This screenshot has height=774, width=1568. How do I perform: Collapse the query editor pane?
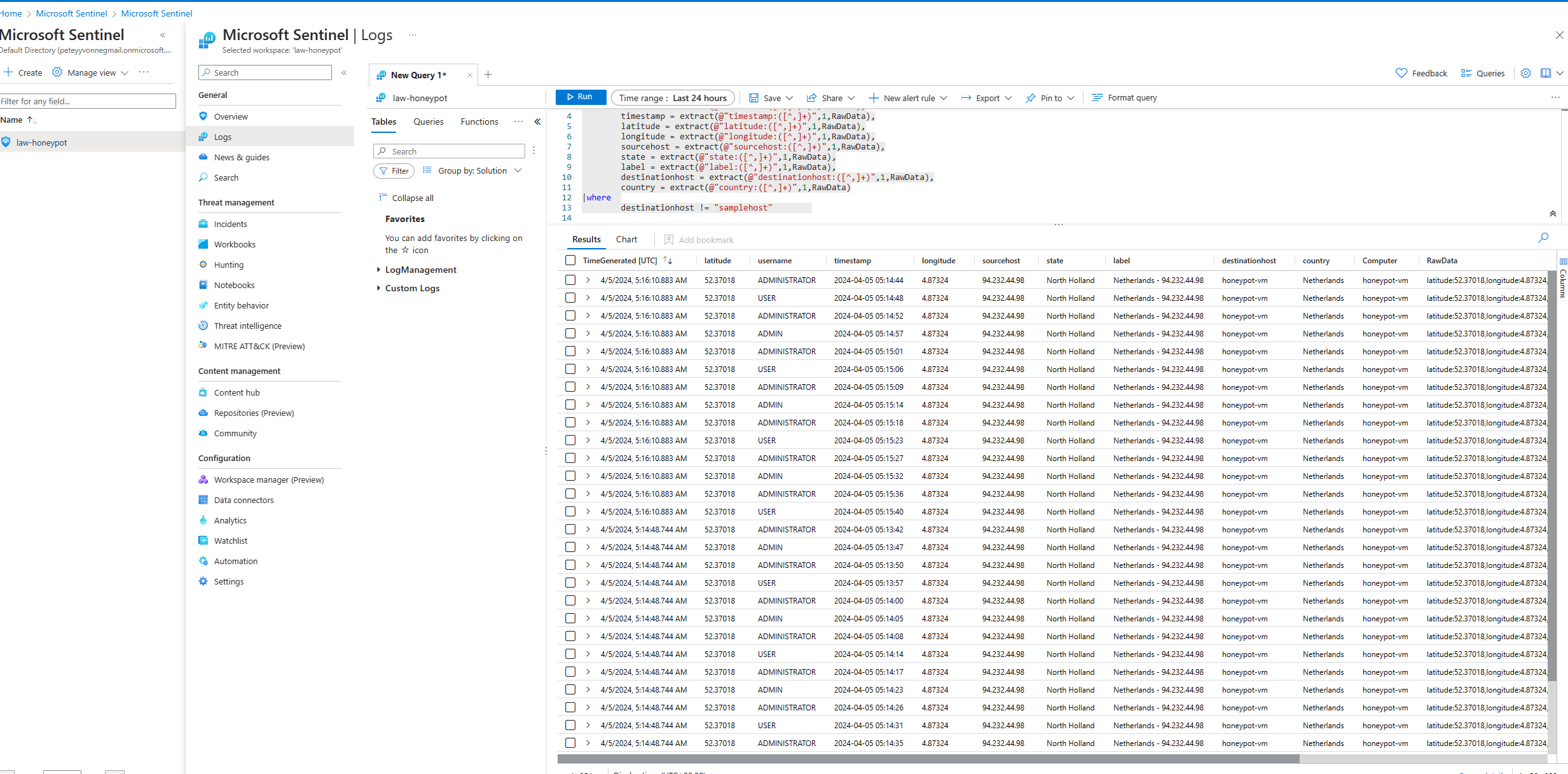[1553, 214]
